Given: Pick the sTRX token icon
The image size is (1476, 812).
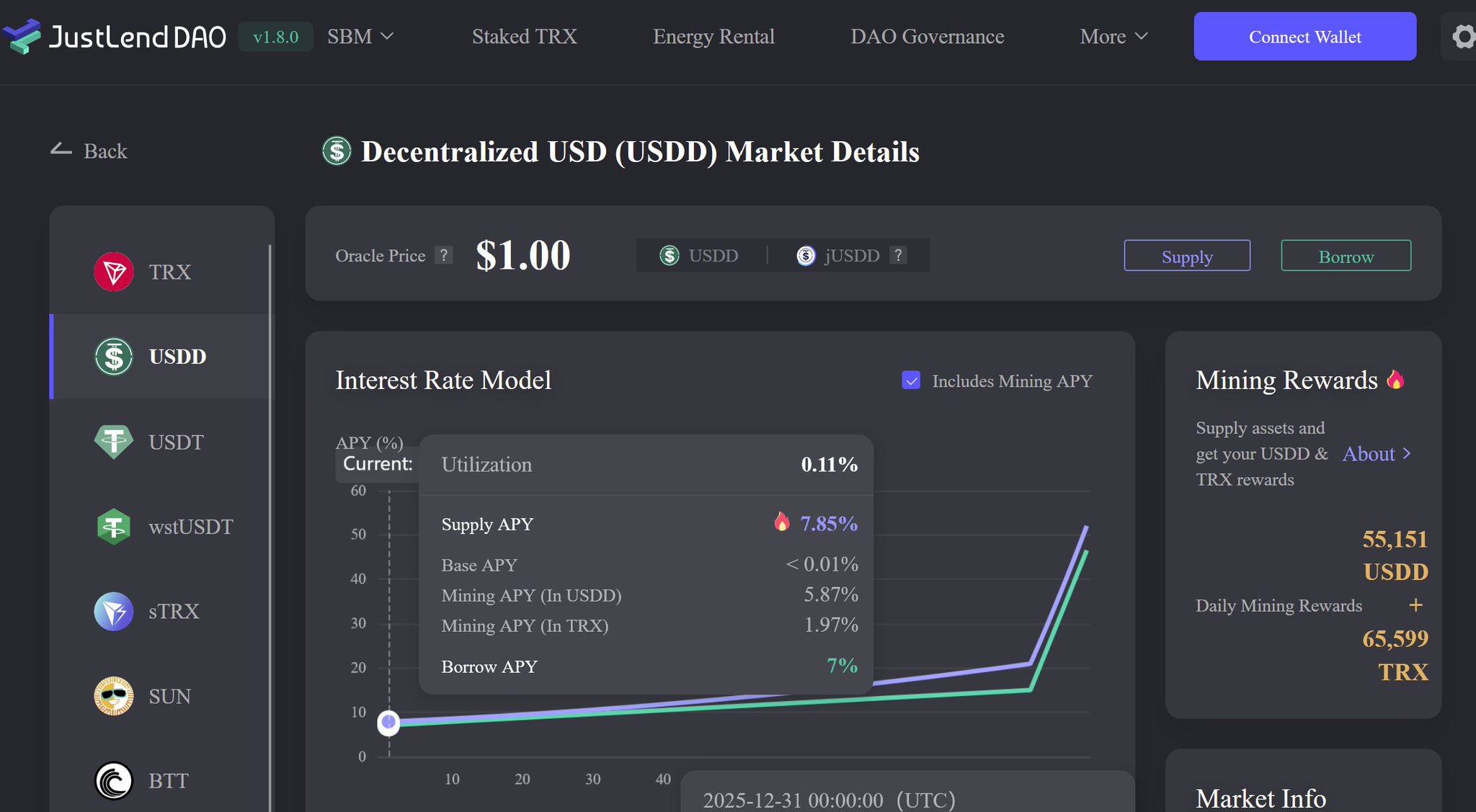Looking at the screenshot, I should coord(114,612).
